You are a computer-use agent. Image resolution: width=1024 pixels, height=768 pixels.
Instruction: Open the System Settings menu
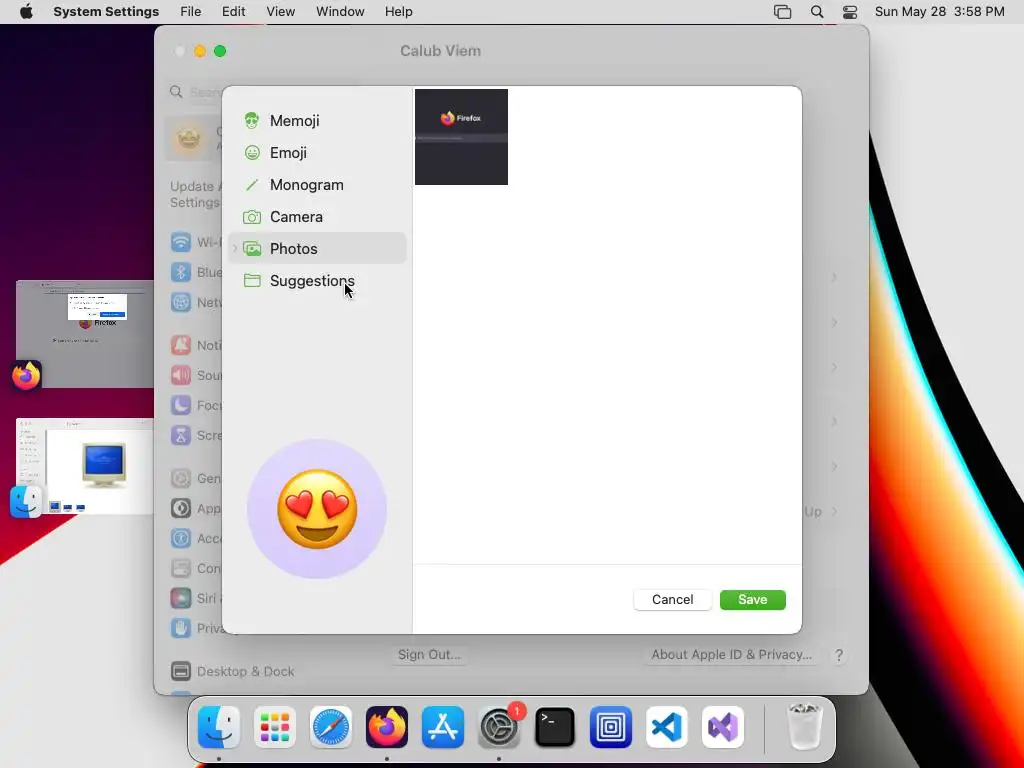(x=106, y=12)
